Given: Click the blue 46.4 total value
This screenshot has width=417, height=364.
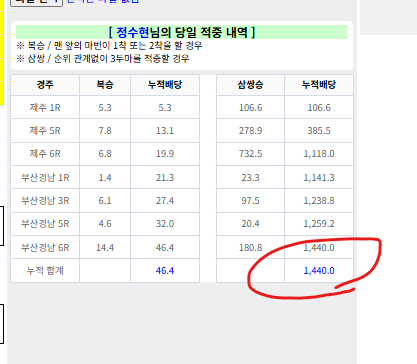Looking at the screenshot, I should click(x=165, y=271).
